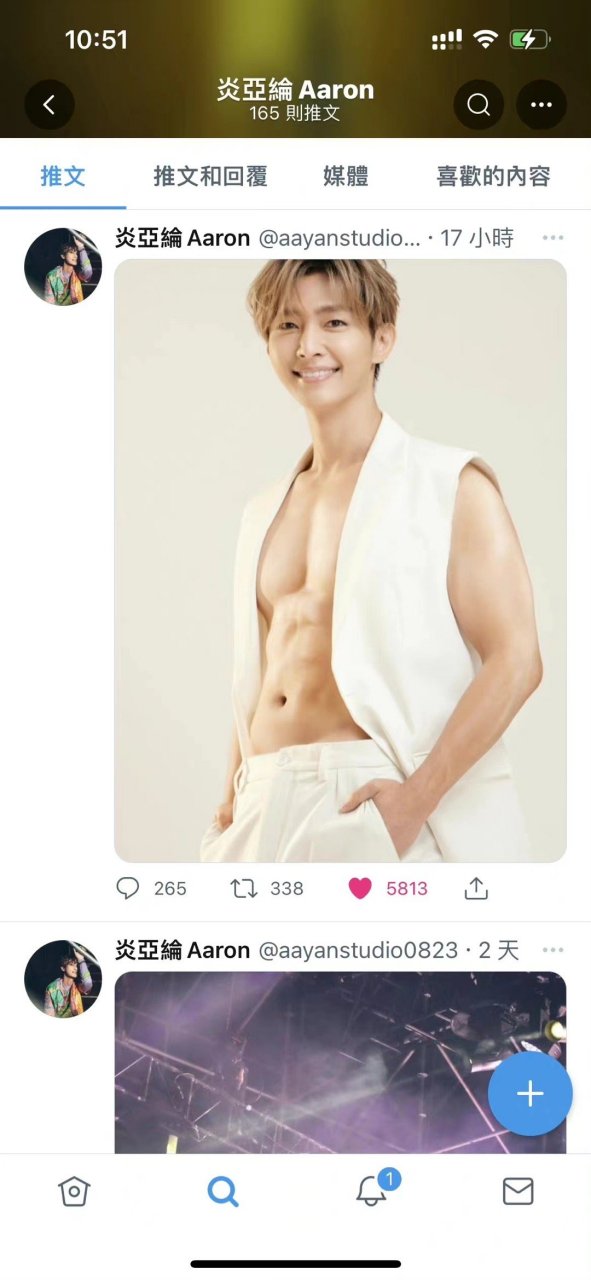
Task: Open the compose tweet floating button
Action: (x=530, y=1093)
